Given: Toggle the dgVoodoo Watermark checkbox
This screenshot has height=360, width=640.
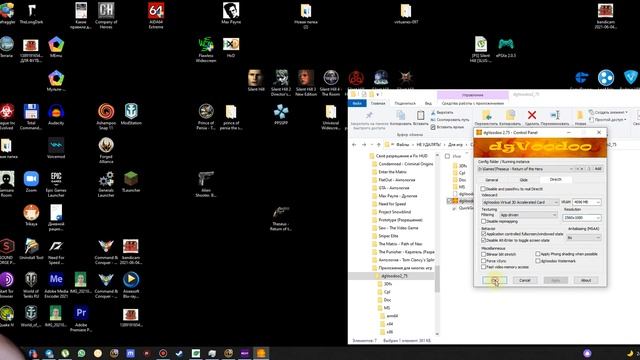Looking at the screenshot, I should tap(538, 260).
